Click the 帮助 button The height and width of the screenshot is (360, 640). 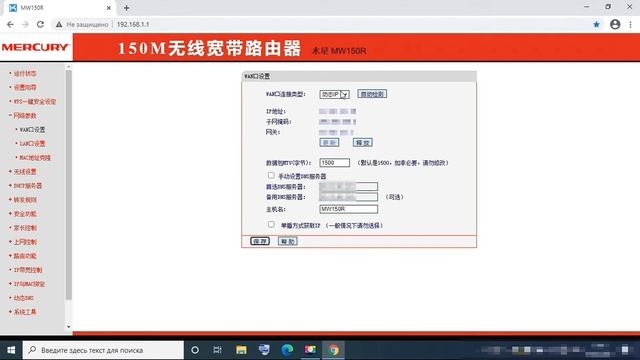(287, 241)
